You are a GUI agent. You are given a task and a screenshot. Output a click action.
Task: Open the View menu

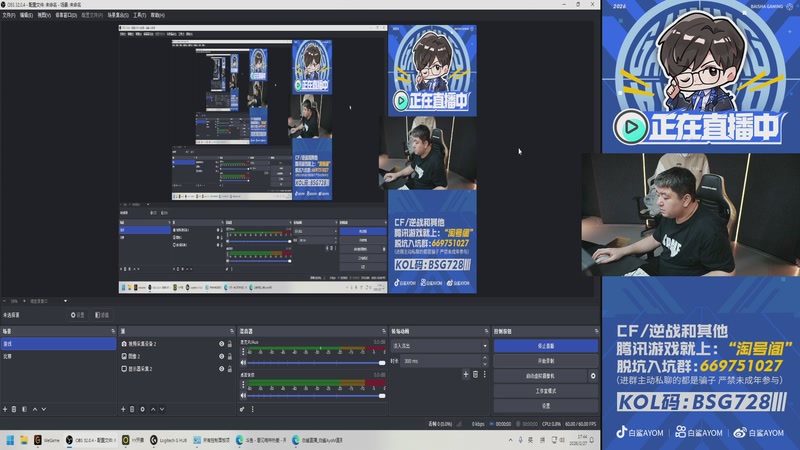pos(44,15)
